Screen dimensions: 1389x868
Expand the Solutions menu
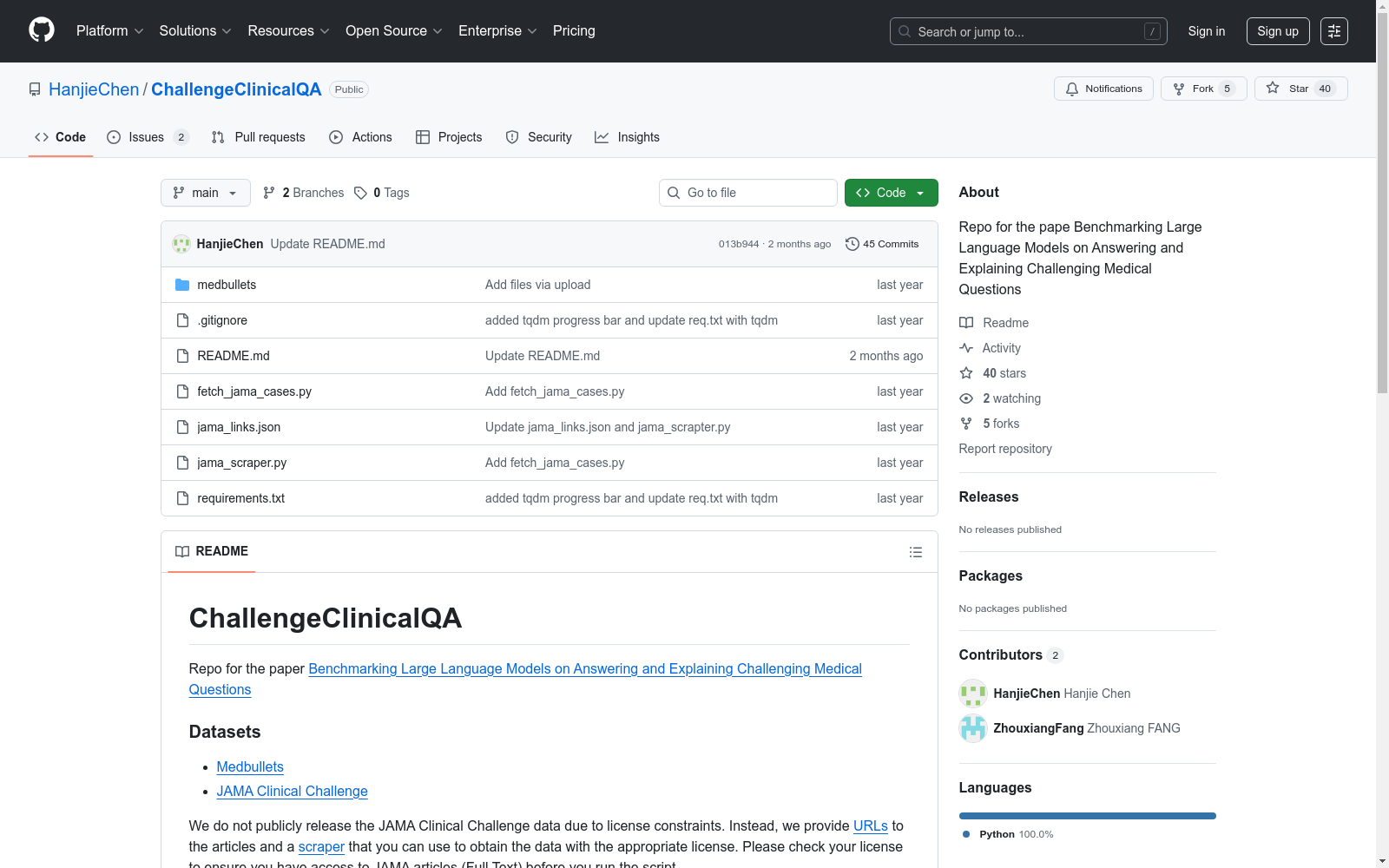click(195, 31)
